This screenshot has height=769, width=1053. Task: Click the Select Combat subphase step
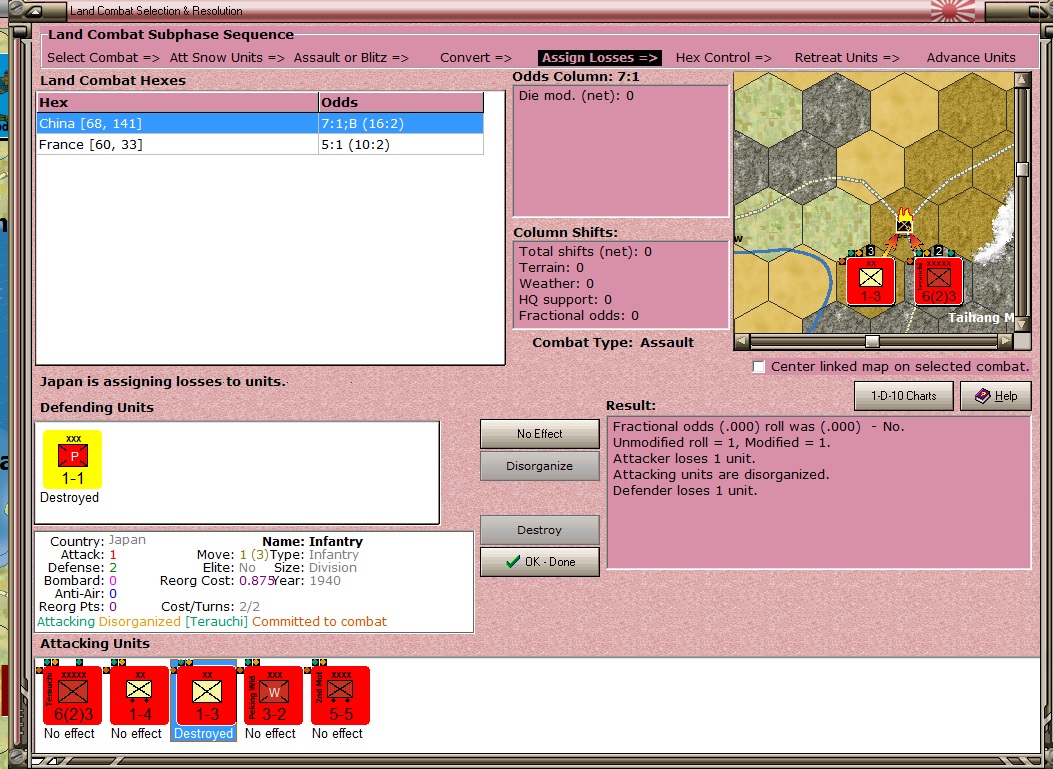(103, 58)
